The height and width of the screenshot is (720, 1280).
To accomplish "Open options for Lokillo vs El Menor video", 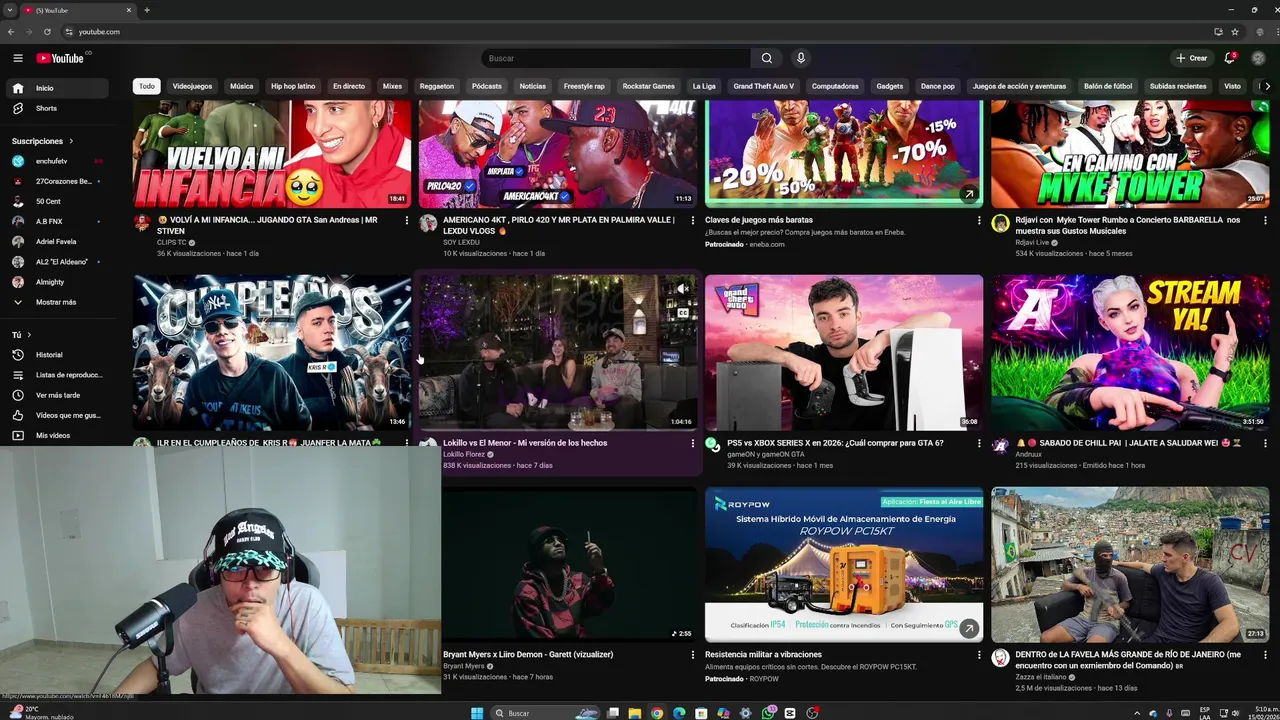I will pyautogui.click(x=692, y=443).
